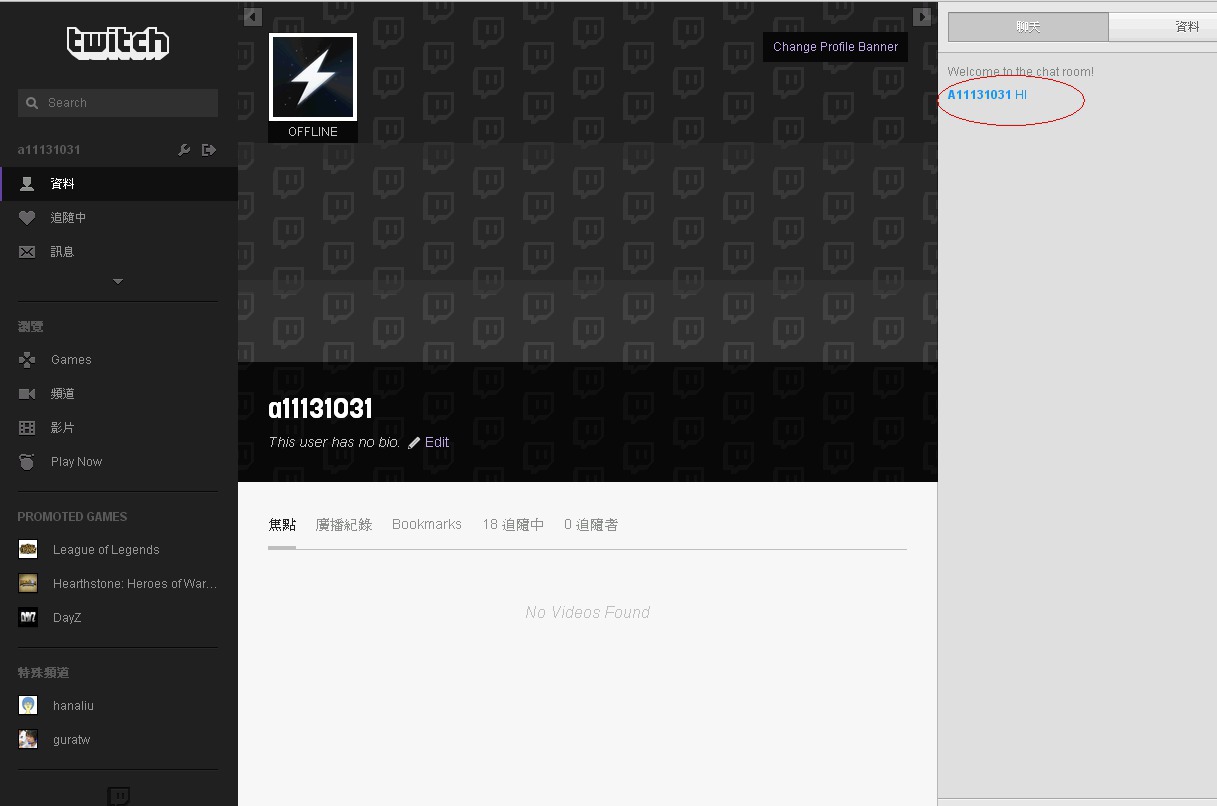Click the search magnifier icon
Viewport: 1217px width, 806px height.
coord(33,103)
